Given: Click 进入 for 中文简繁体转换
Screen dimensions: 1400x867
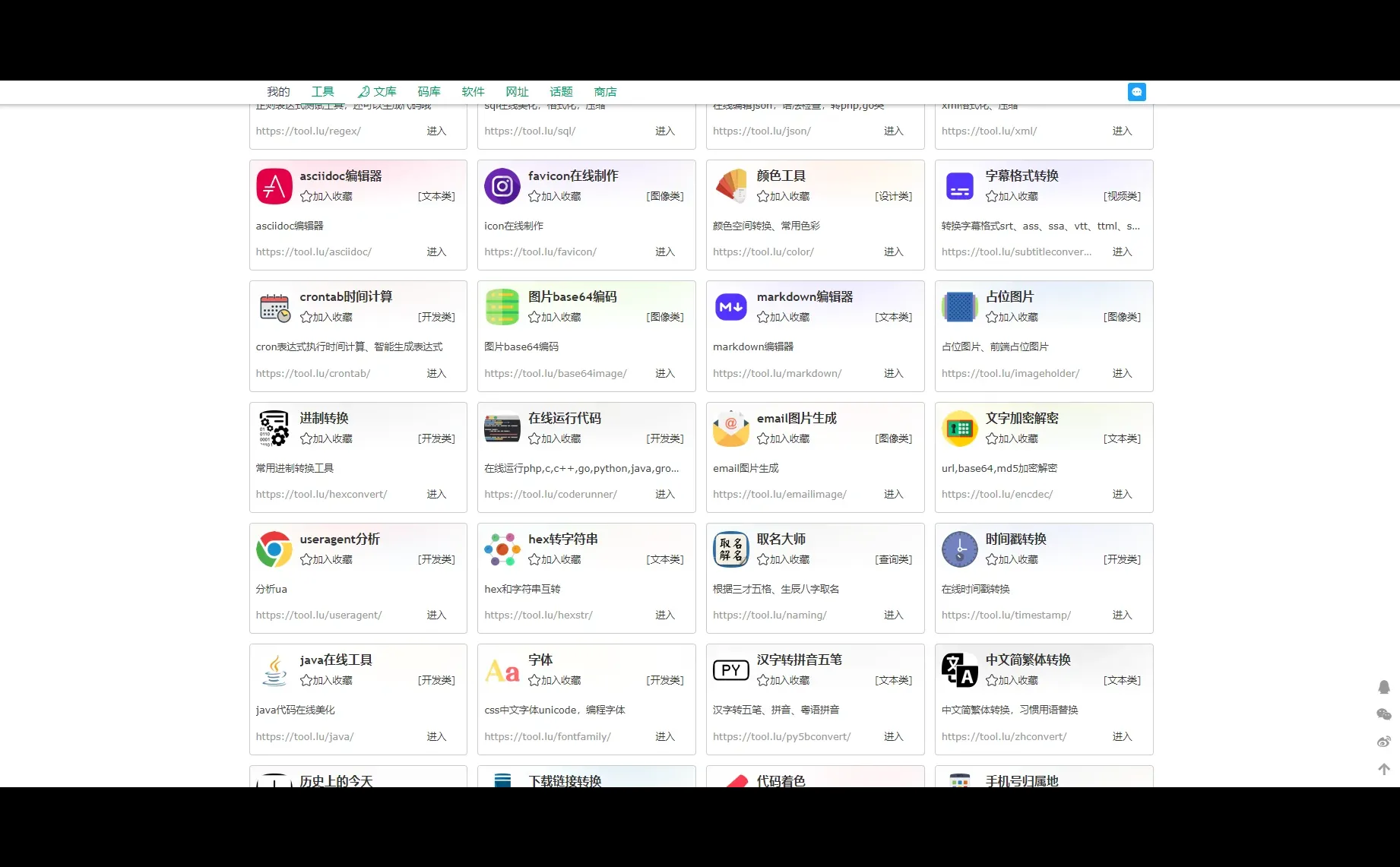Looking at the screenshot, I should pyautogui.click(x=1123, y=736).
